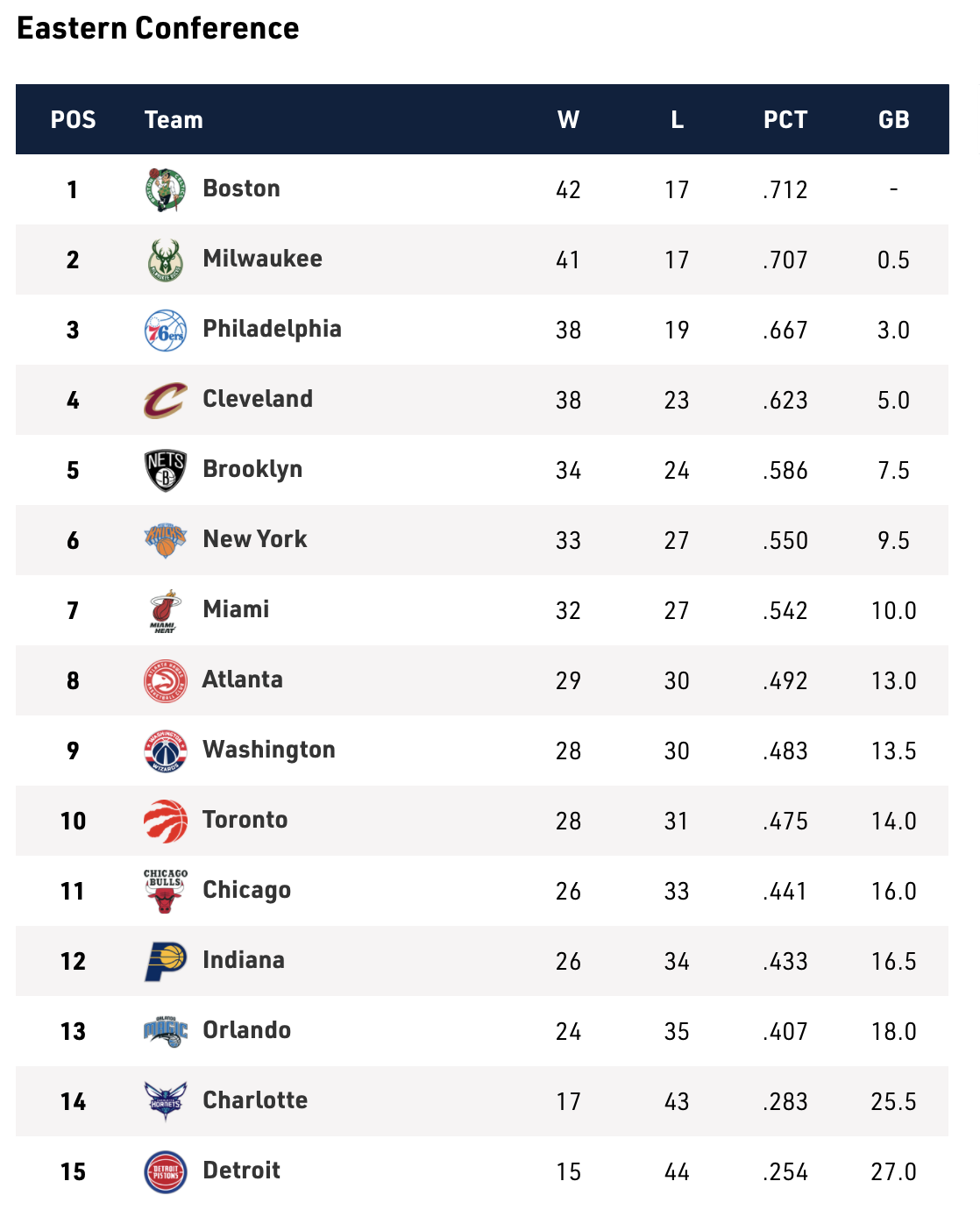Click the Philadelphia 76ers logo
Screen dimensions: 980x1231
tap(166, 331)
